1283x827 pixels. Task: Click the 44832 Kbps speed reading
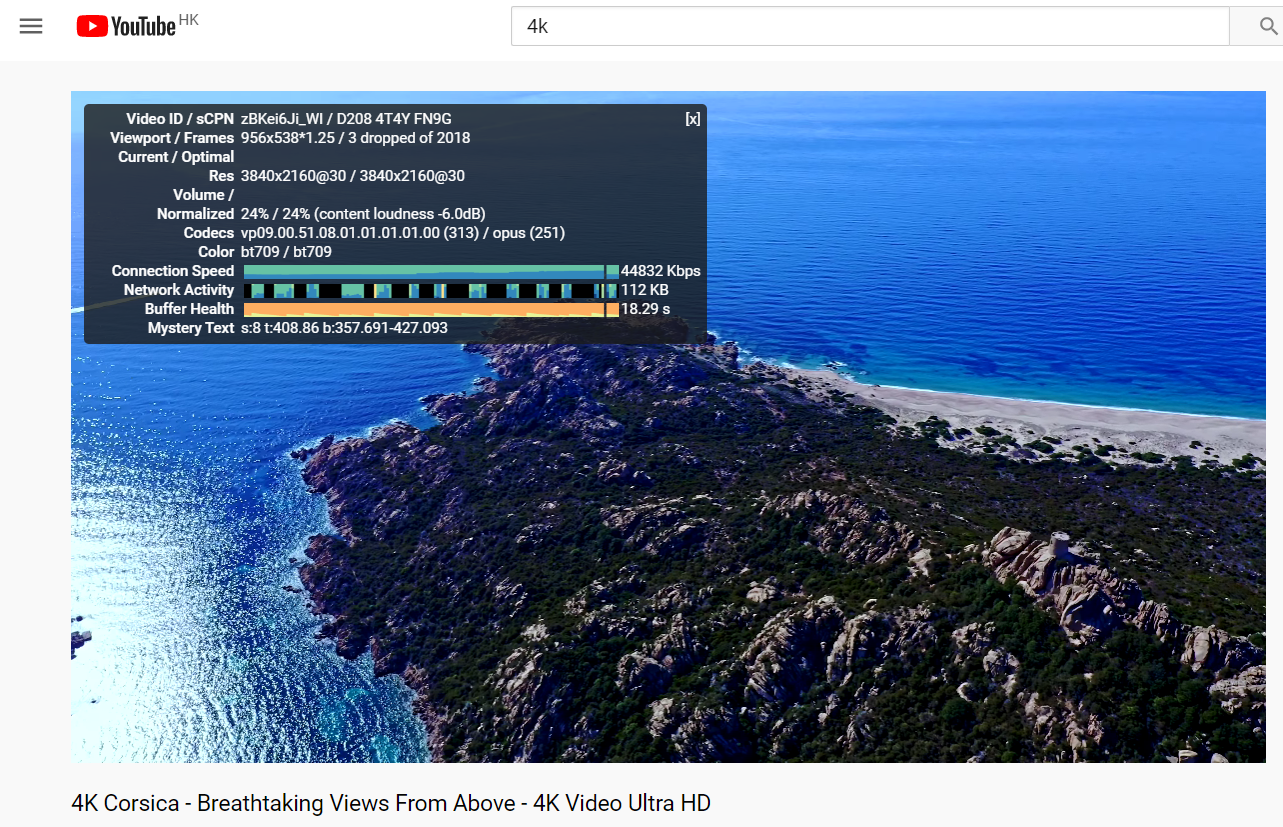(x=660, y=271)
